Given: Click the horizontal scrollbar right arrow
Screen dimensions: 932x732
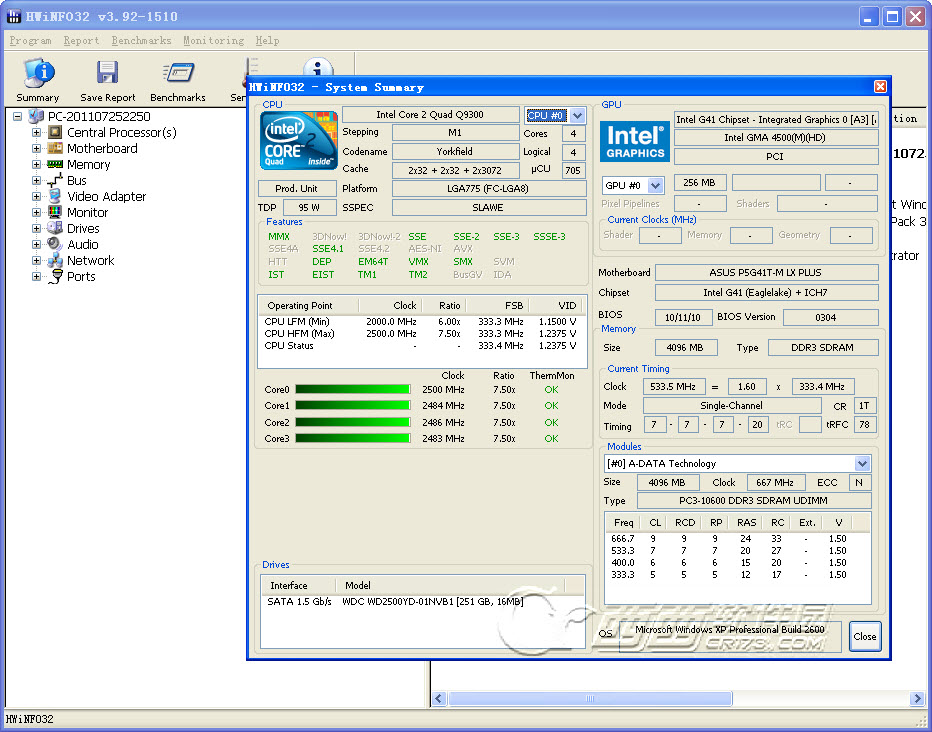Looking at the screenshot, I should pos(917,699).
